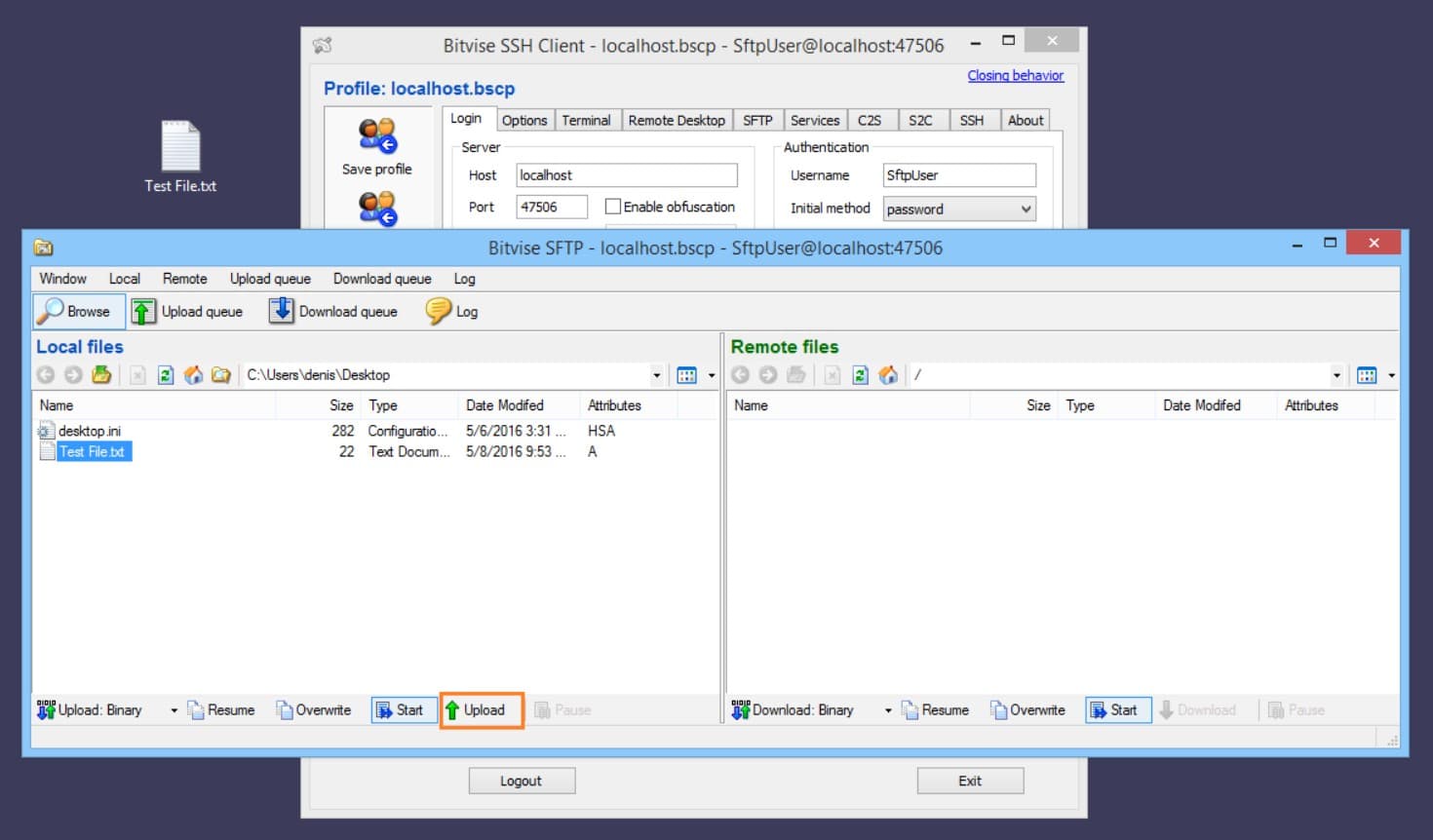Refresh the Remote files listing
The width and height of the screenshot is (1433, 840).
pos(860,375)
